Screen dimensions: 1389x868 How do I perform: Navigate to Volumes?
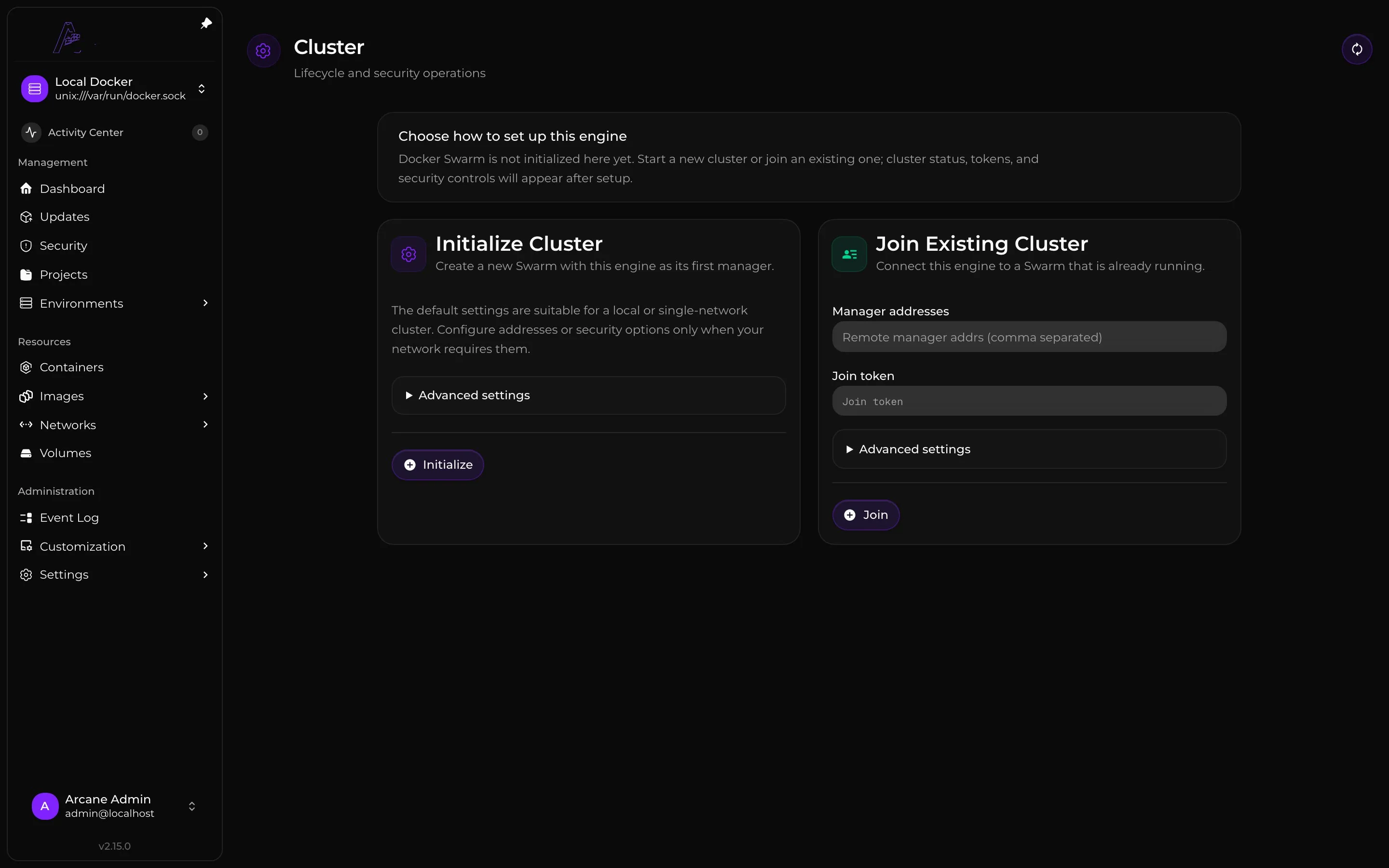[114, 453]
